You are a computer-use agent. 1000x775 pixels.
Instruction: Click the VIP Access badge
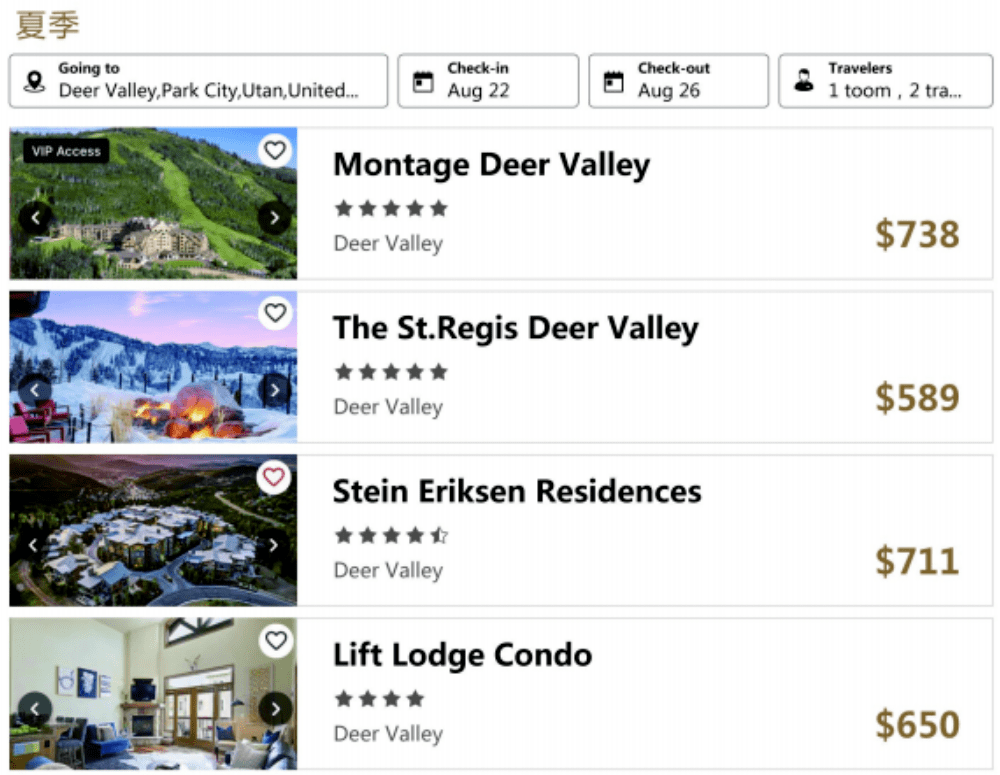66,151
